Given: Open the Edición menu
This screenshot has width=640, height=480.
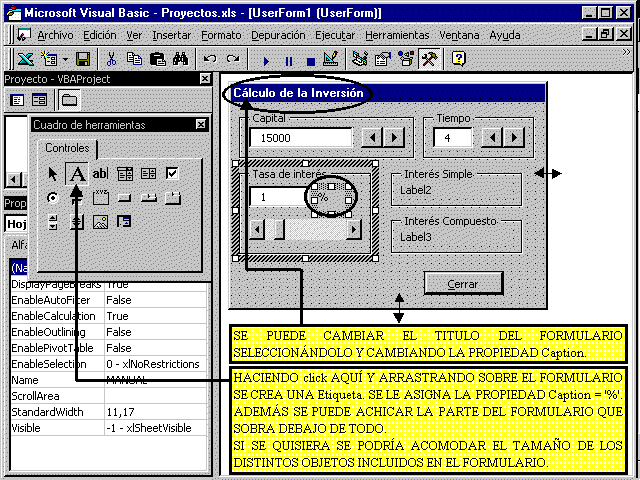Looking at the screenshot, I should tap(100, 36).
